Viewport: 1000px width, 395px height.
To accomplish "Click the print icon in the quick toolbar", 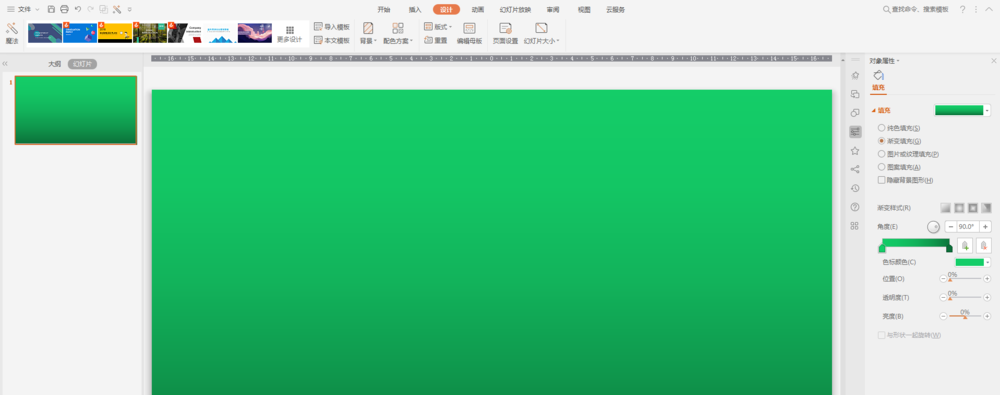I will click(x=64, y=10).
